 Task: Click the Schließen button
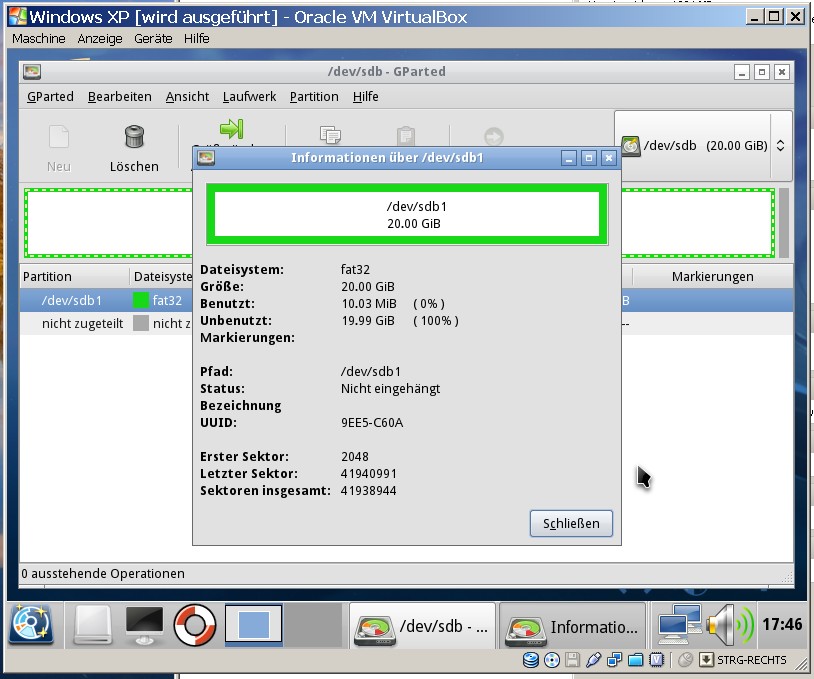[x=571, y=523]
